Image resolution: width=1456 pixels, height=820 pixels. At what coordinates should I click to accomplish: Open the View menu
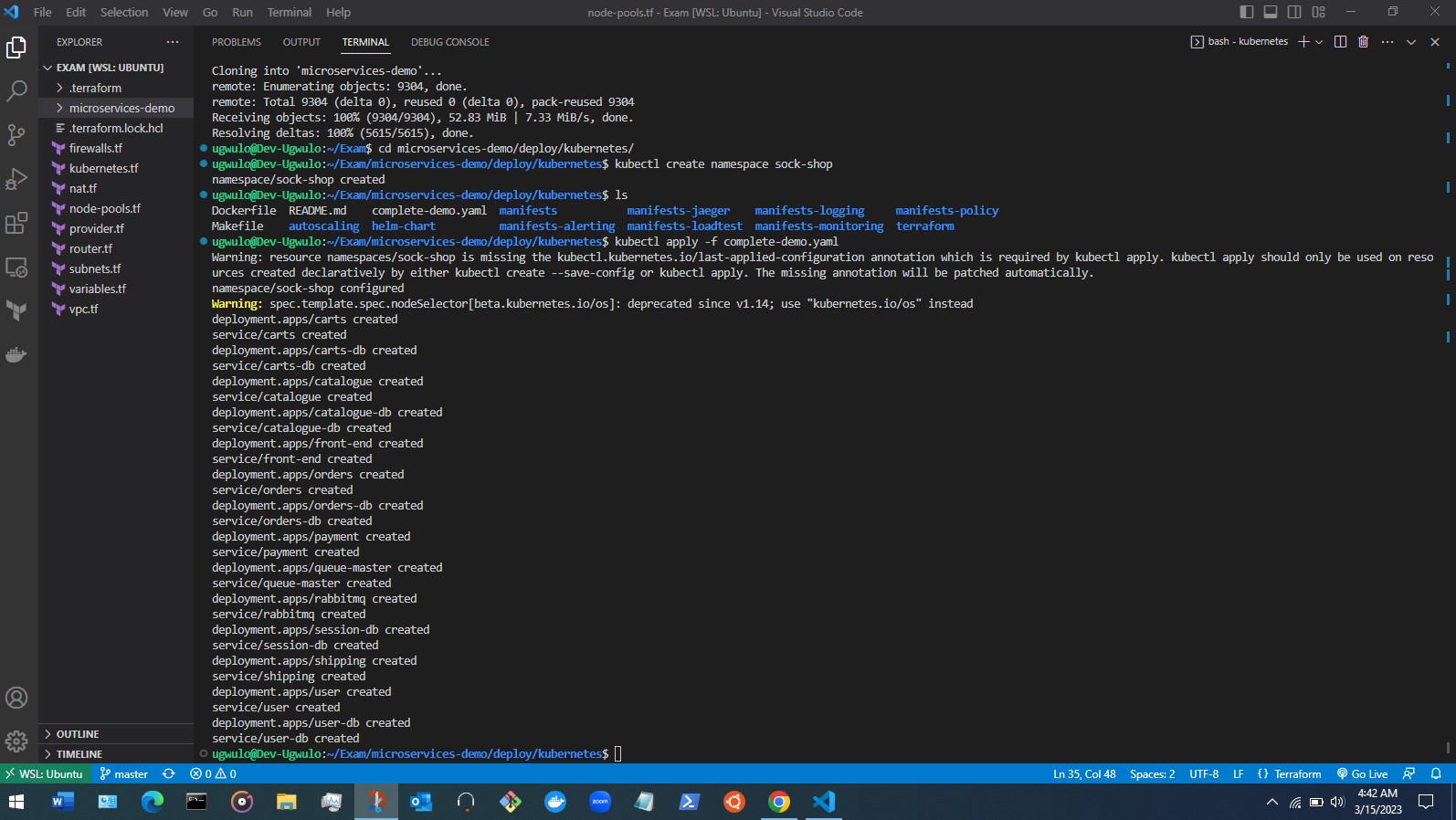click(175, 12)
